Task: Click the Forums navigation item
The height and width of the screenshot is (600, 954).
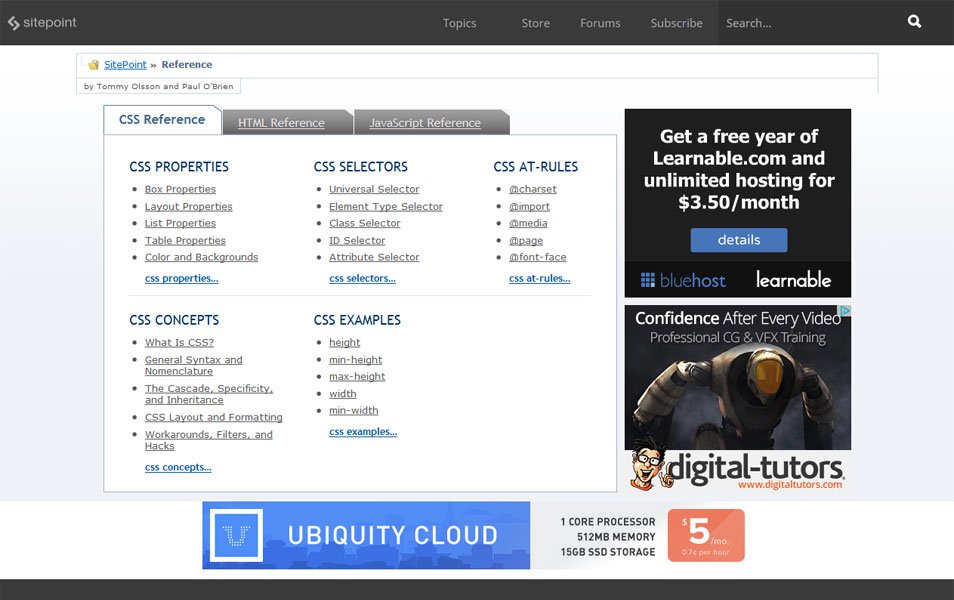Action: pyautogui.click(x=599, y=22)
